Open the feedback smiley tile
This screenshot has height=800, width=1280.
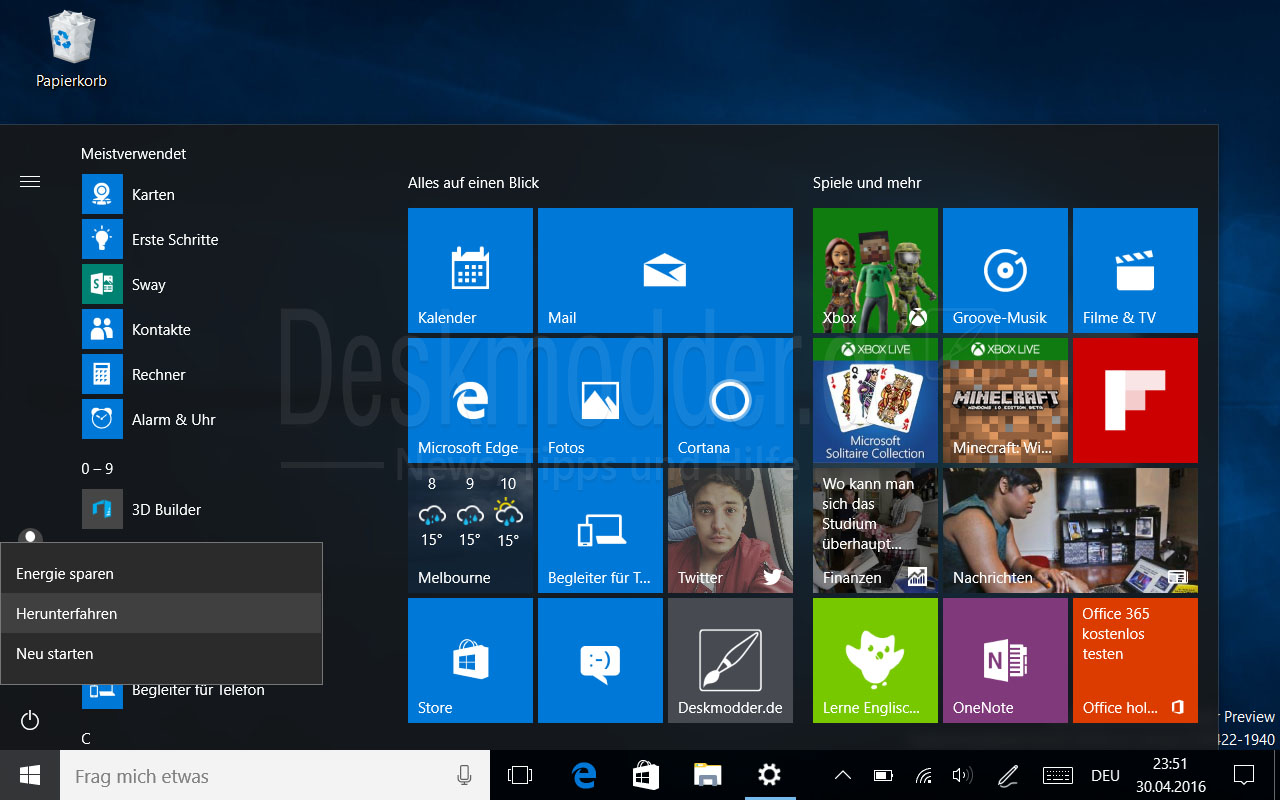[x=600, y=660]
